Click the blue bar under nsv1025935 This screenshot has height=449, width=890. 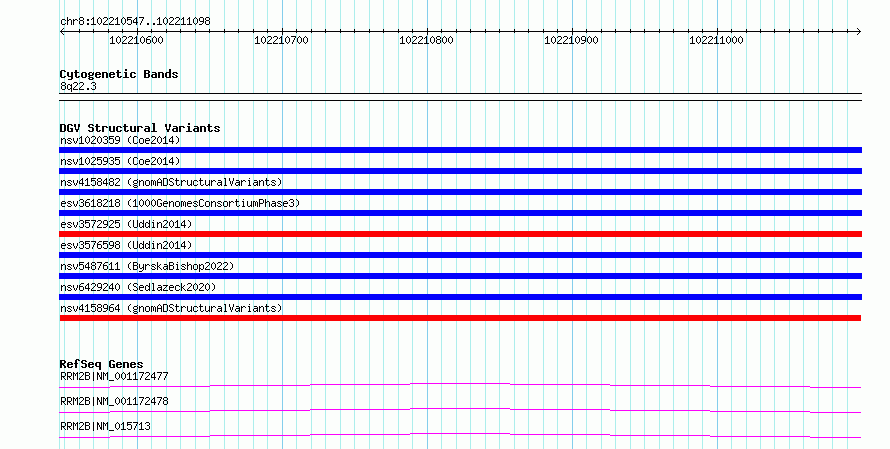460,171
